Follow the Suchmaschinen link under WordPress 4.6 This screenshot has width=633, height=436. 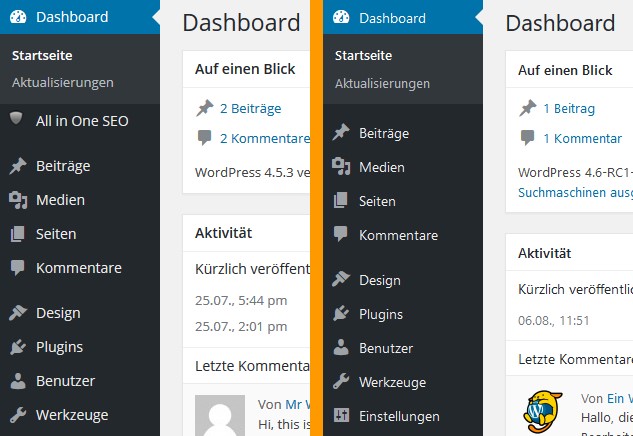point(574,190)
